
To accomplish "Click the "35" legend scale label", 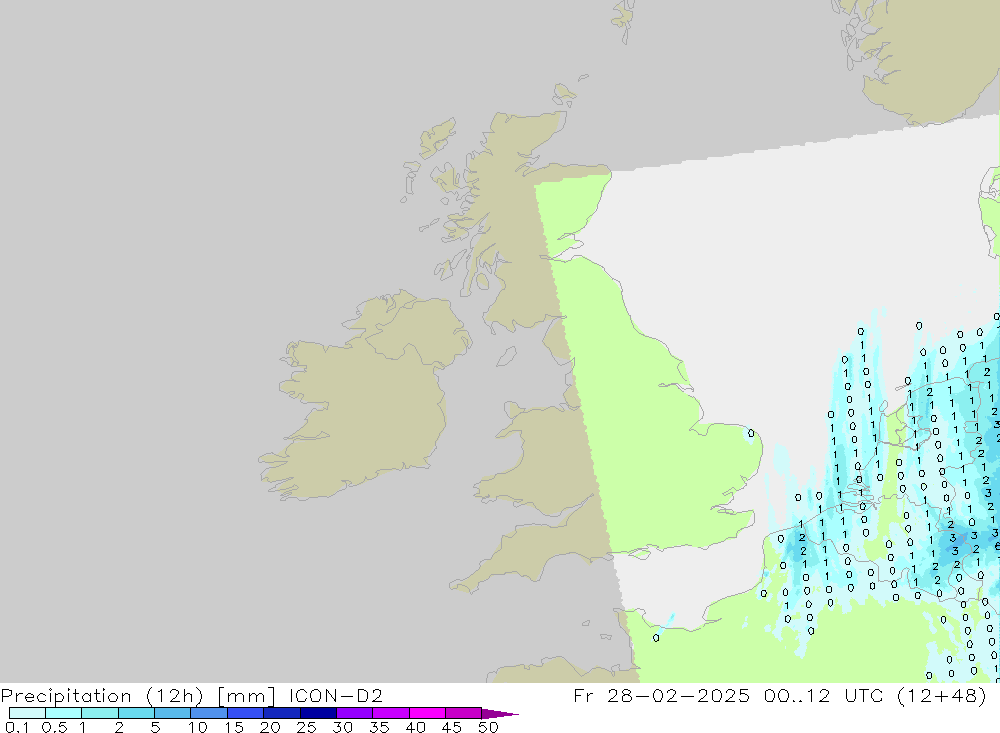I will pyautogui.click(x=379, y=727).
